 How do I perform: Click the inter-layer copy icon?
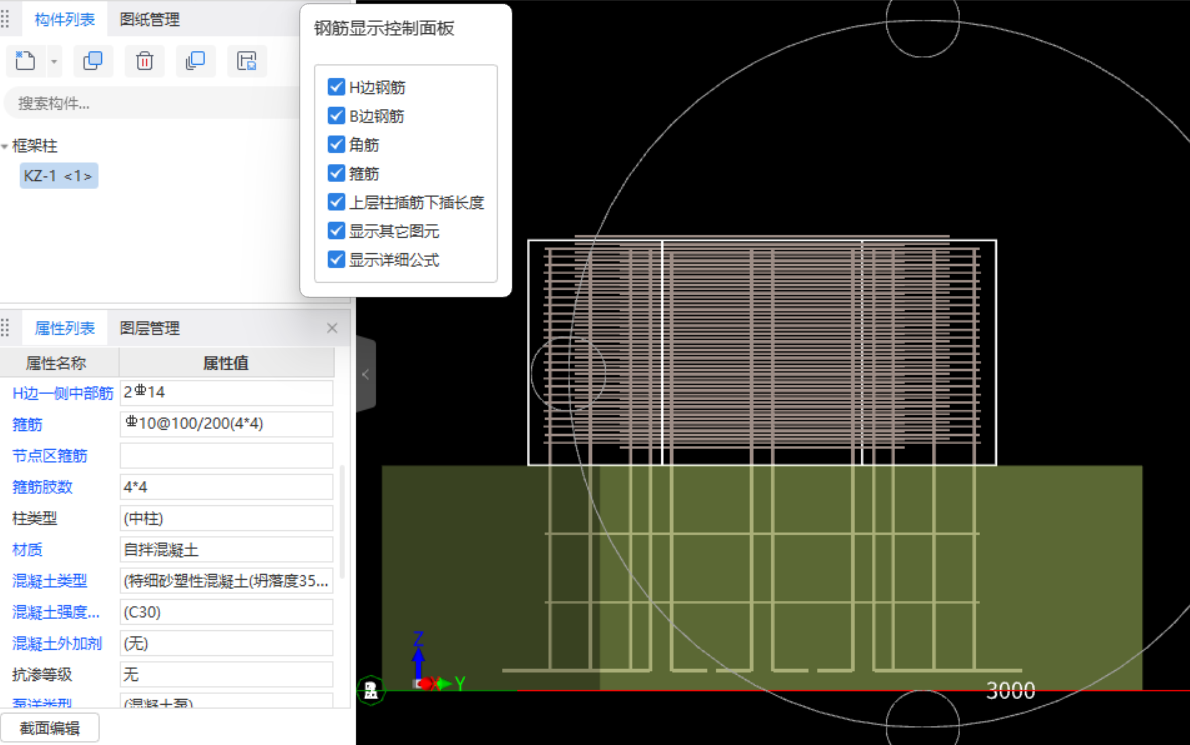tap(195, 61)
